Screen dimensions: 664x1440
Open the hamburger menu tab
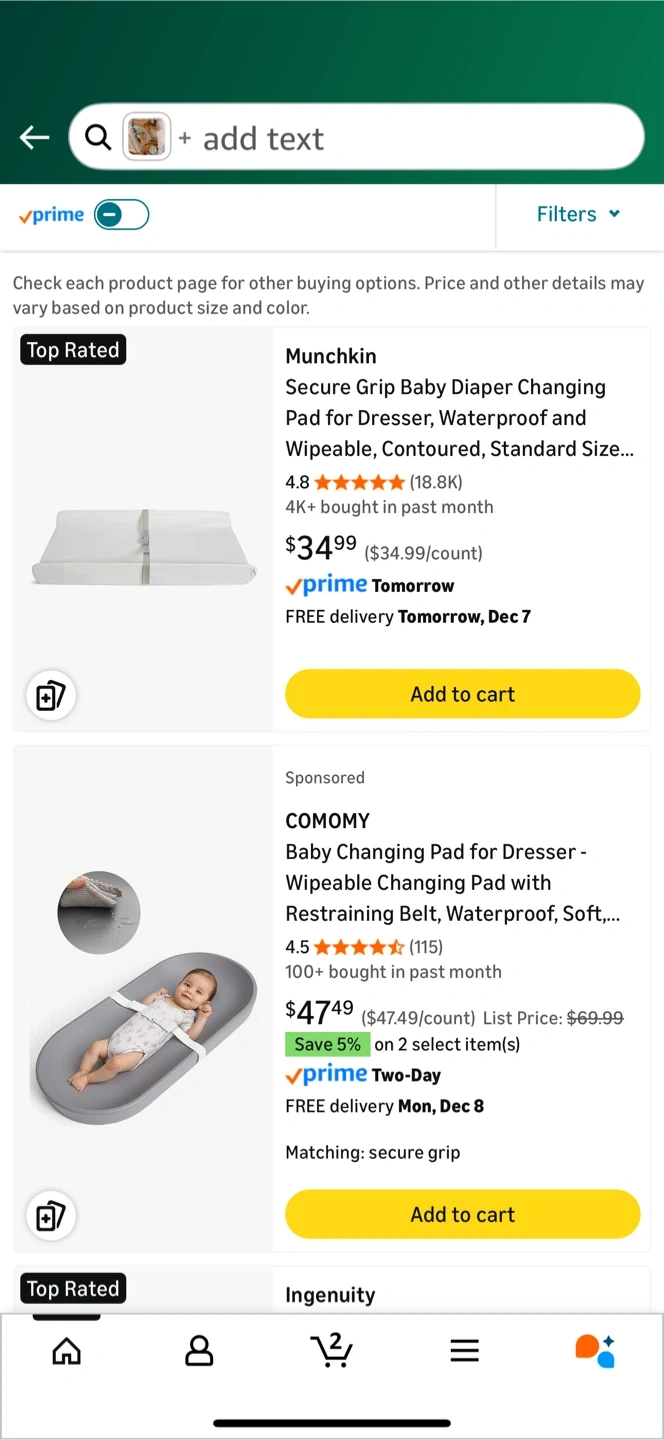(x=464, y=1352)
